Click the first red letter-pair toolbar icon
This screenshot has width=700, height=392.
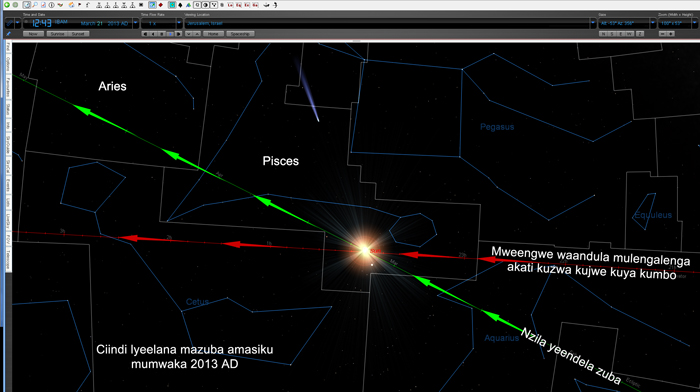(x=230, y=4)
